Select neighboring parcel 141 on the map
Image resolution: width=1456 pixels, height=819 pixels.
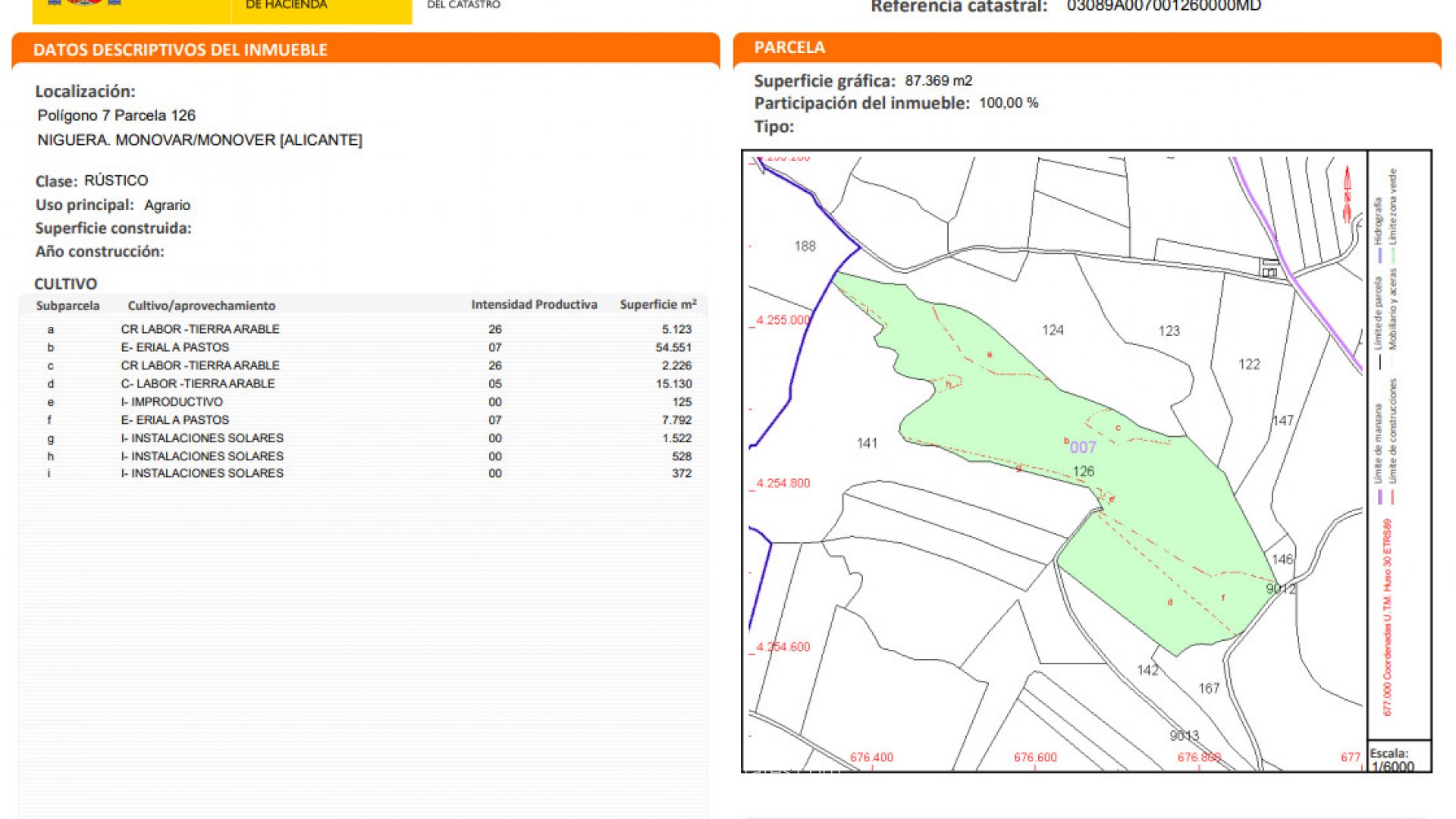tap(867, 443)
